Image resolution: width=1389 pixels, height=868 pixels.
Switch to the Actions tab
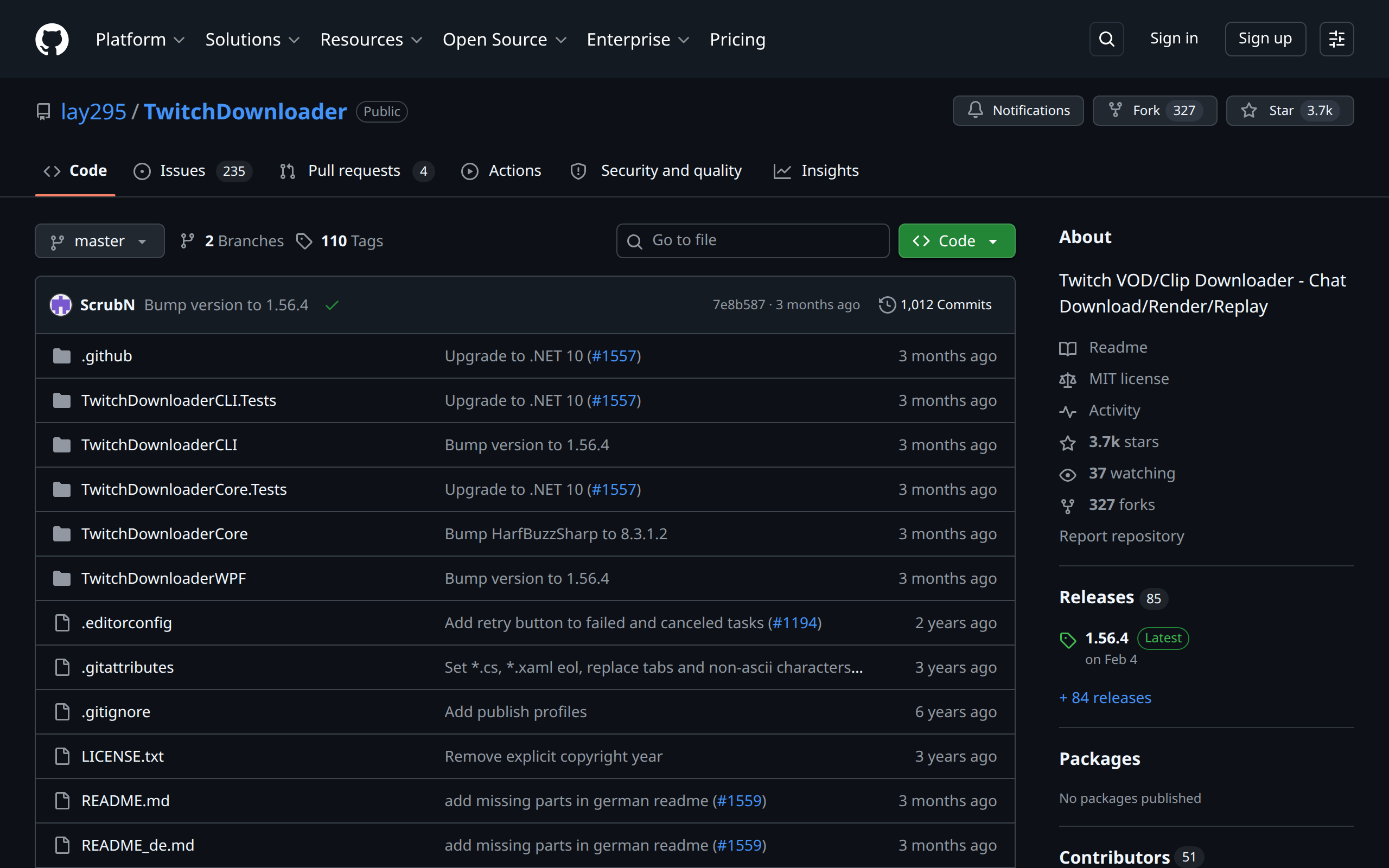pos(501,171)
